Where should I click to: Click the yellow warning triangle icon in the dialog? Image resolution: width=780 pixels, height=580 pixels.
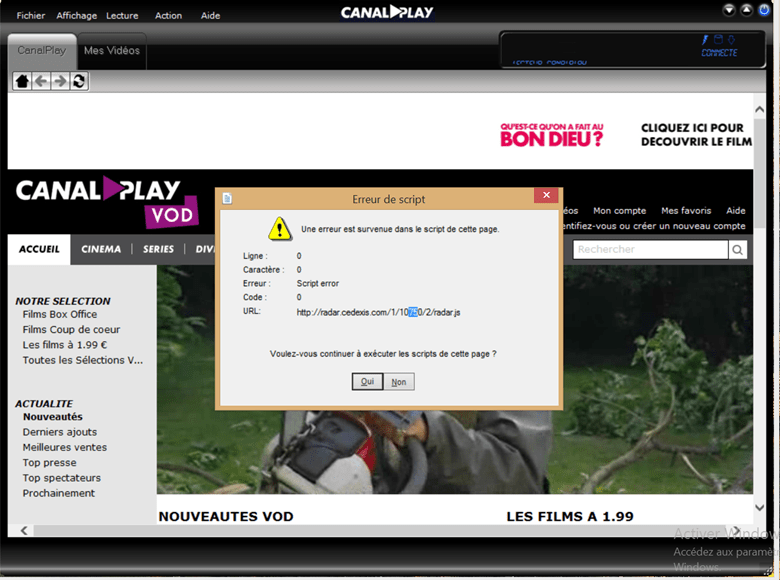pos(279,228)
